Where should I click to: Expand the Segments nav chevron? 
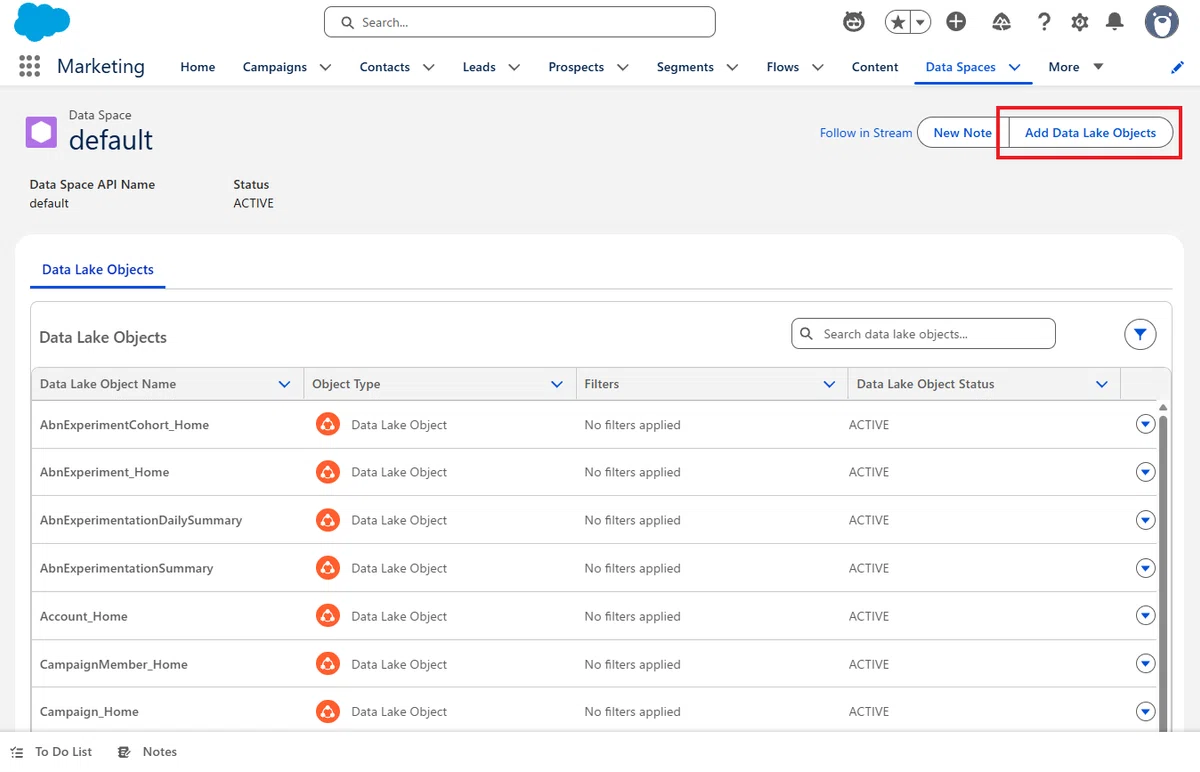732,67
